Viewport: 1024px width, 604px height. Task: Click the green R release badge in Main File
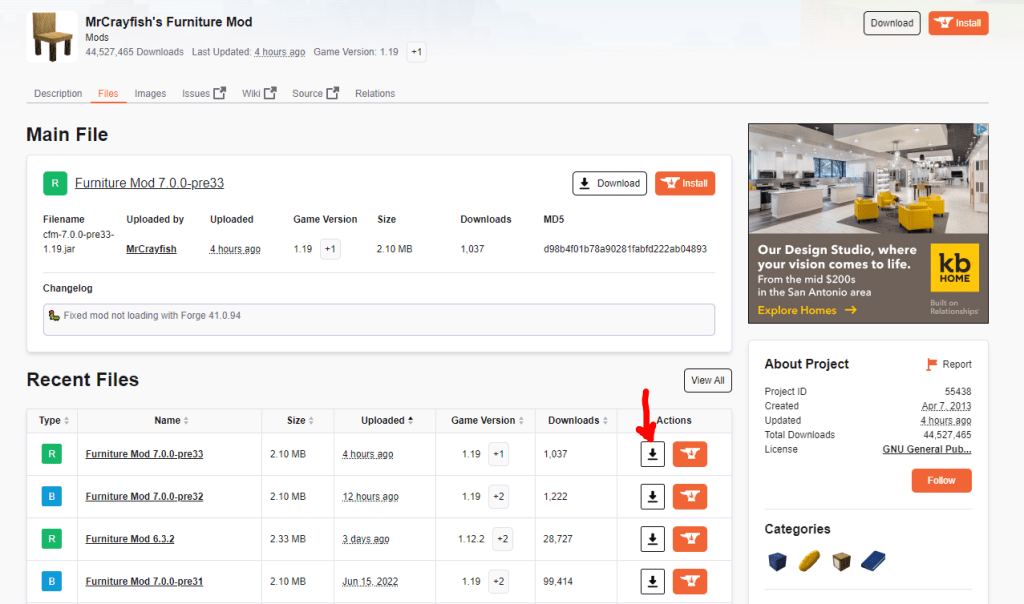[55, 183]
